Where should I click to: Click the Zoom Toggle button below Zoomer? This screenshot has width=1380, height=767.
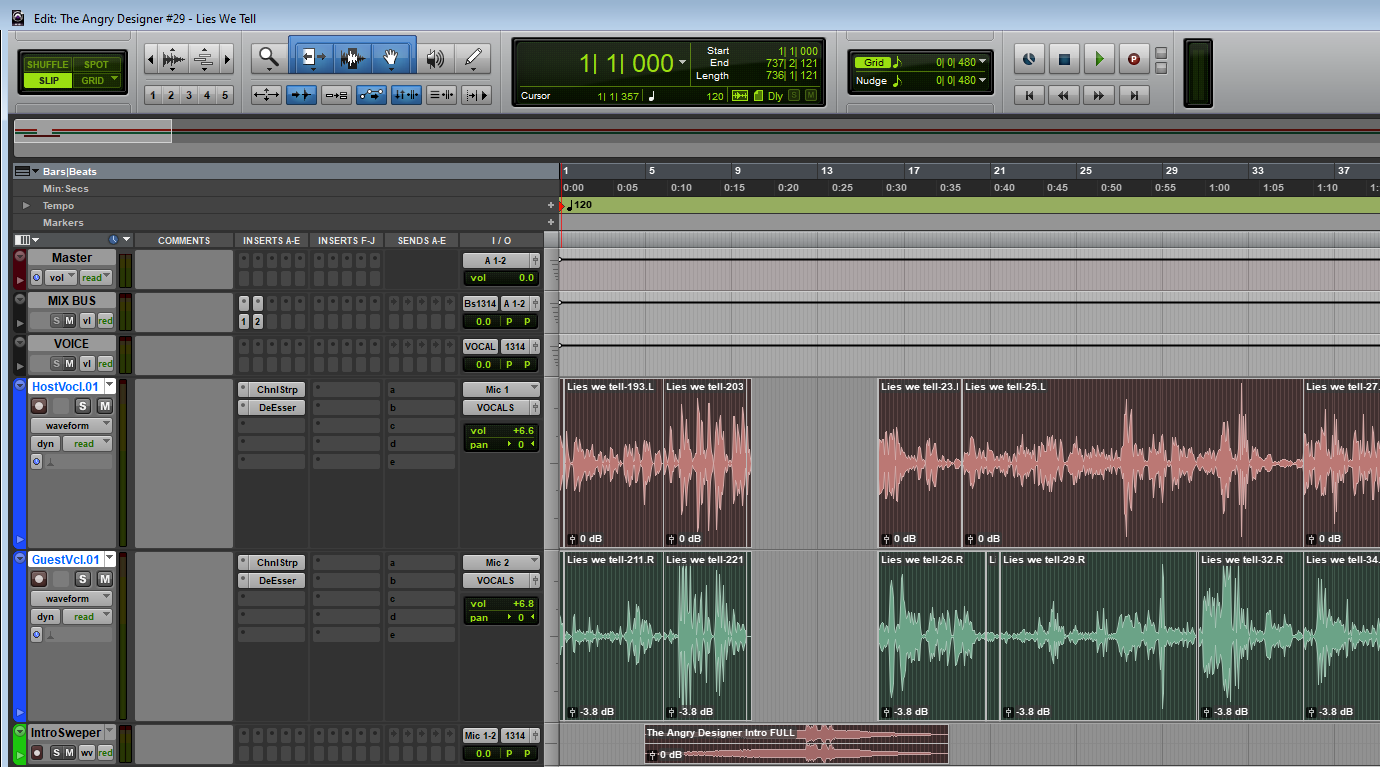click(267, 95)
